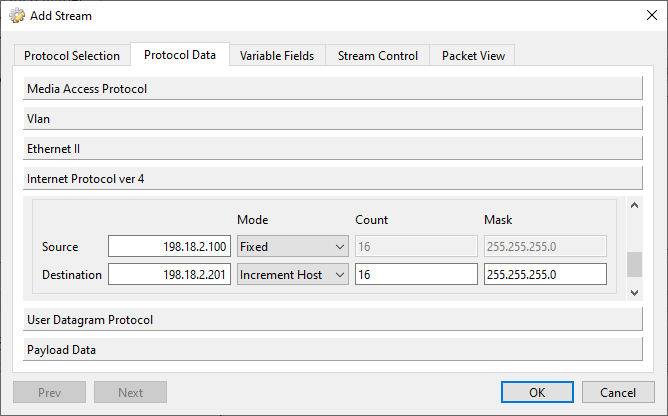Click the Mask column header
This screenshot has width=668, height=416.
coord(498,220)
